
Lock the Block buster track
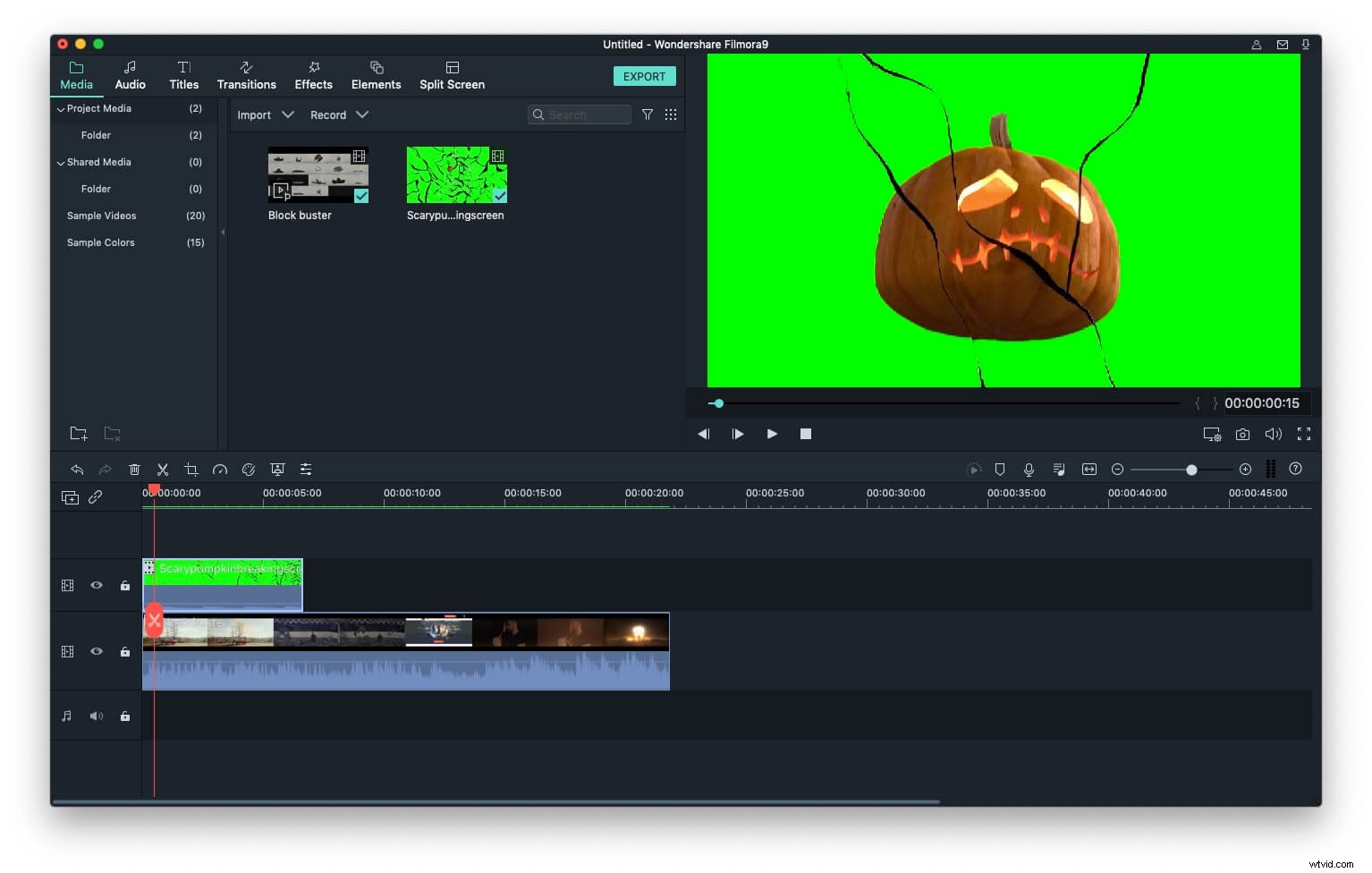coord(124,651)
